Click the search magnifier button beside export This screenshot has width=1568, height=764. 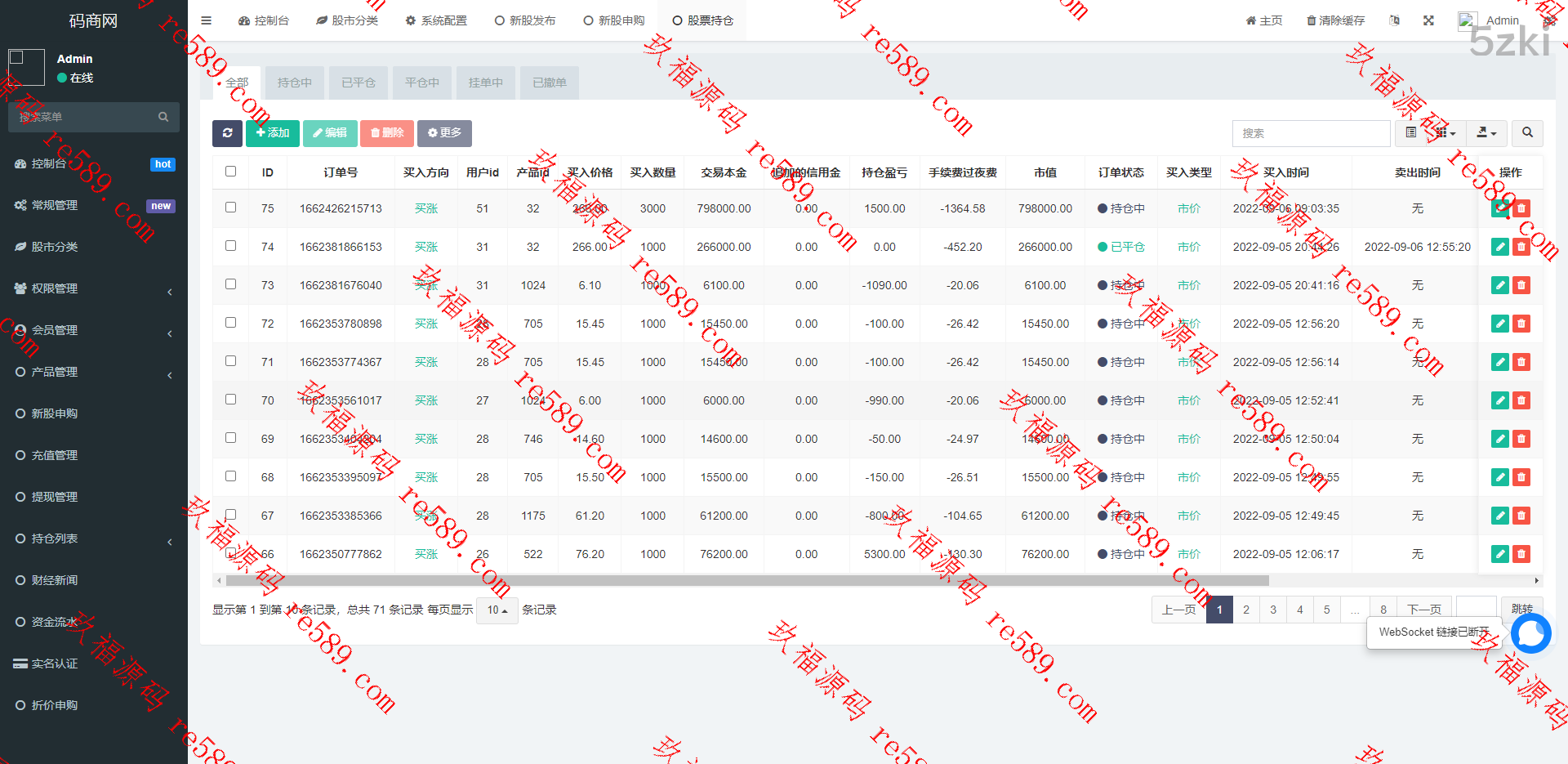point(1526,133)
